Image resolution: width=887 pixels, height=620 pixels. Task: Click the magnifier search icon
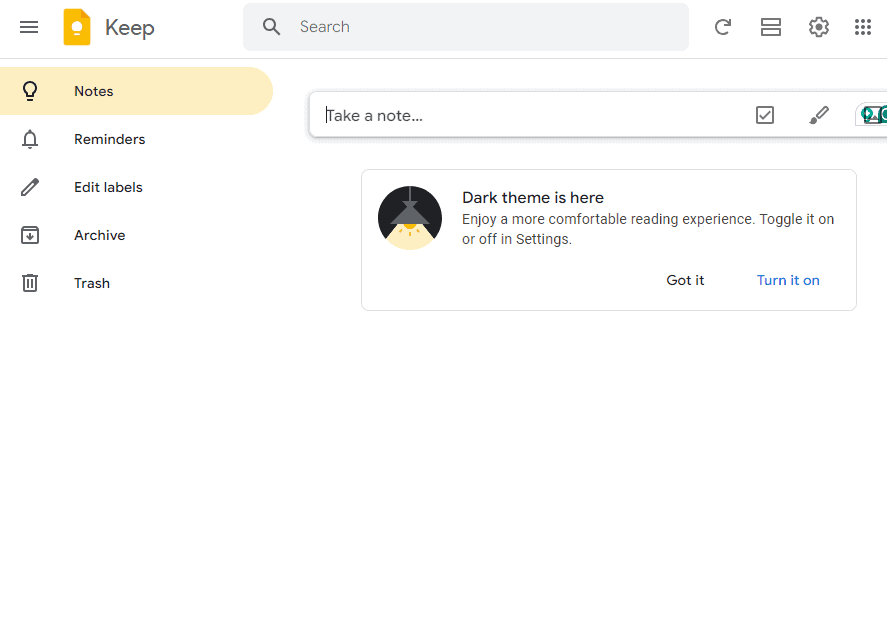click(x=272, y=27)
